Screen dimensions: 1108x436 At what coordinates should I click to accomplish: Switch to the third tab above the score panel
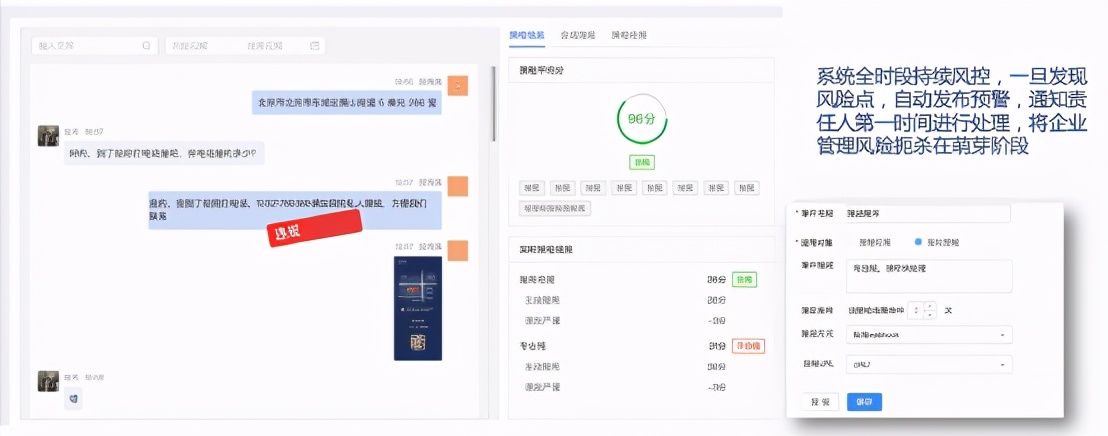click(x=629, y=35)
